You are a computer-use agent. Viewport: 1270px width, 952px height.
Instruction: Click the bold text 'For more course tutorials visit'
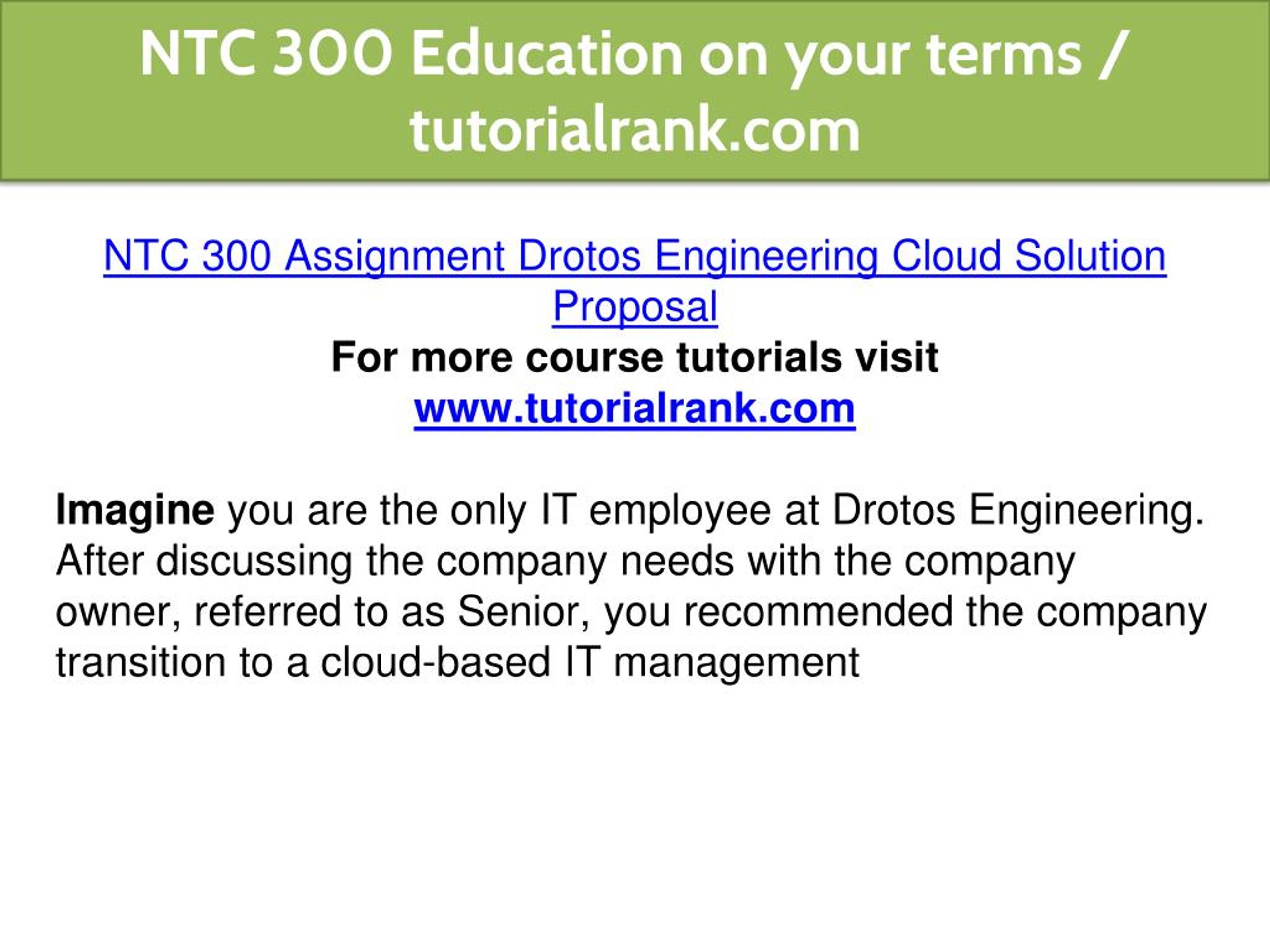coord(635,357)
